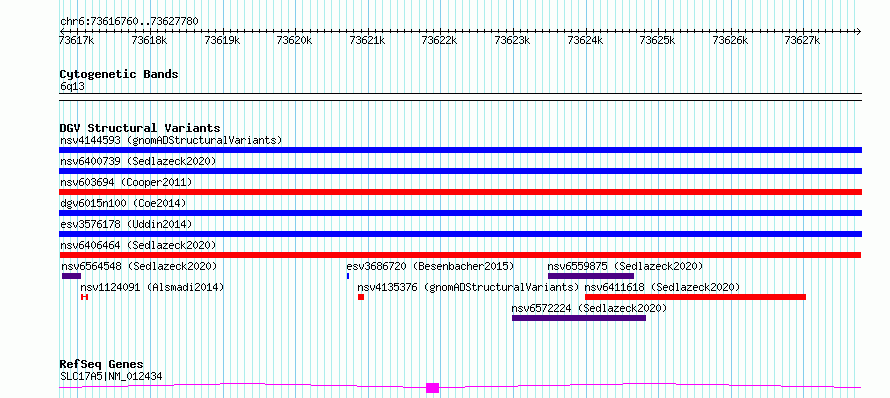Click the small purple nsv6564548 variant bar
The height and width of the screenshot is (398, 890).
click(x=72, y=276)
